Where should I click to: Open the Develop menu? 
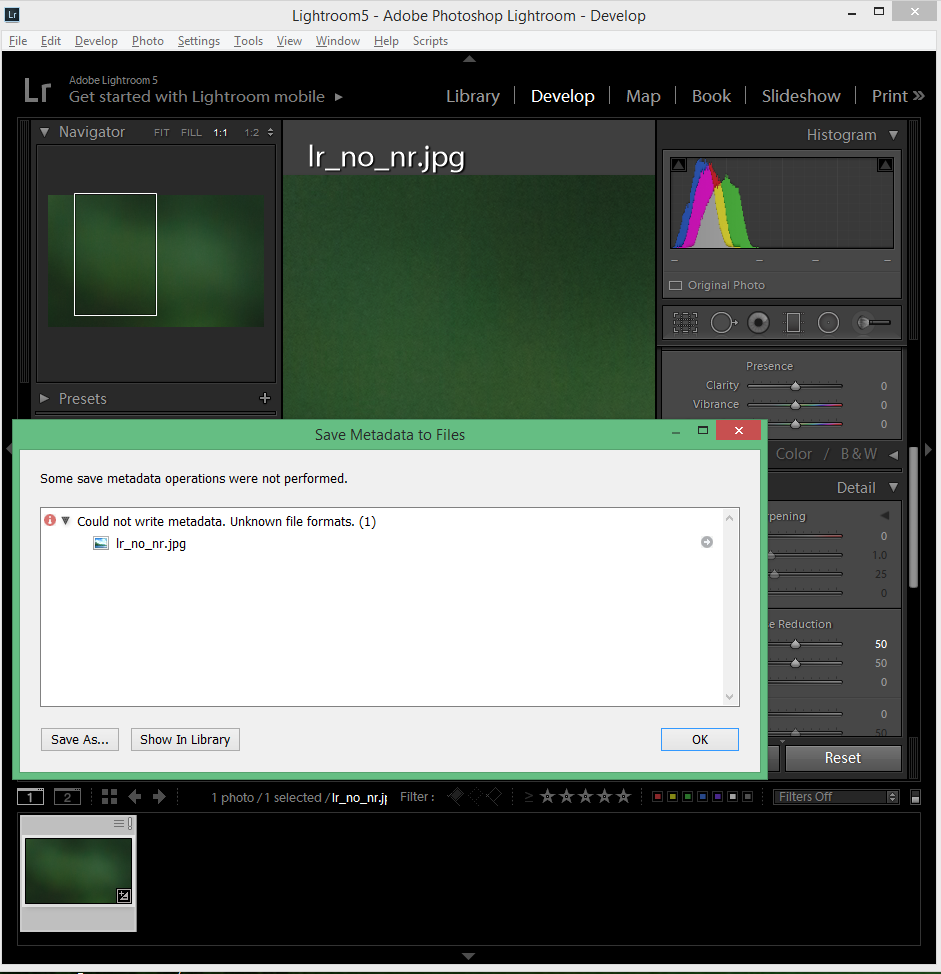(96, 41)
